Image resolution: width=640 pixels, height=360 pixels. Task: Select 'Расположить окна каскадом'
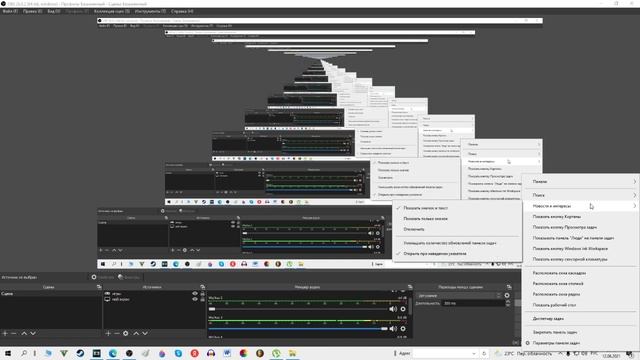[x=581, y=273]
